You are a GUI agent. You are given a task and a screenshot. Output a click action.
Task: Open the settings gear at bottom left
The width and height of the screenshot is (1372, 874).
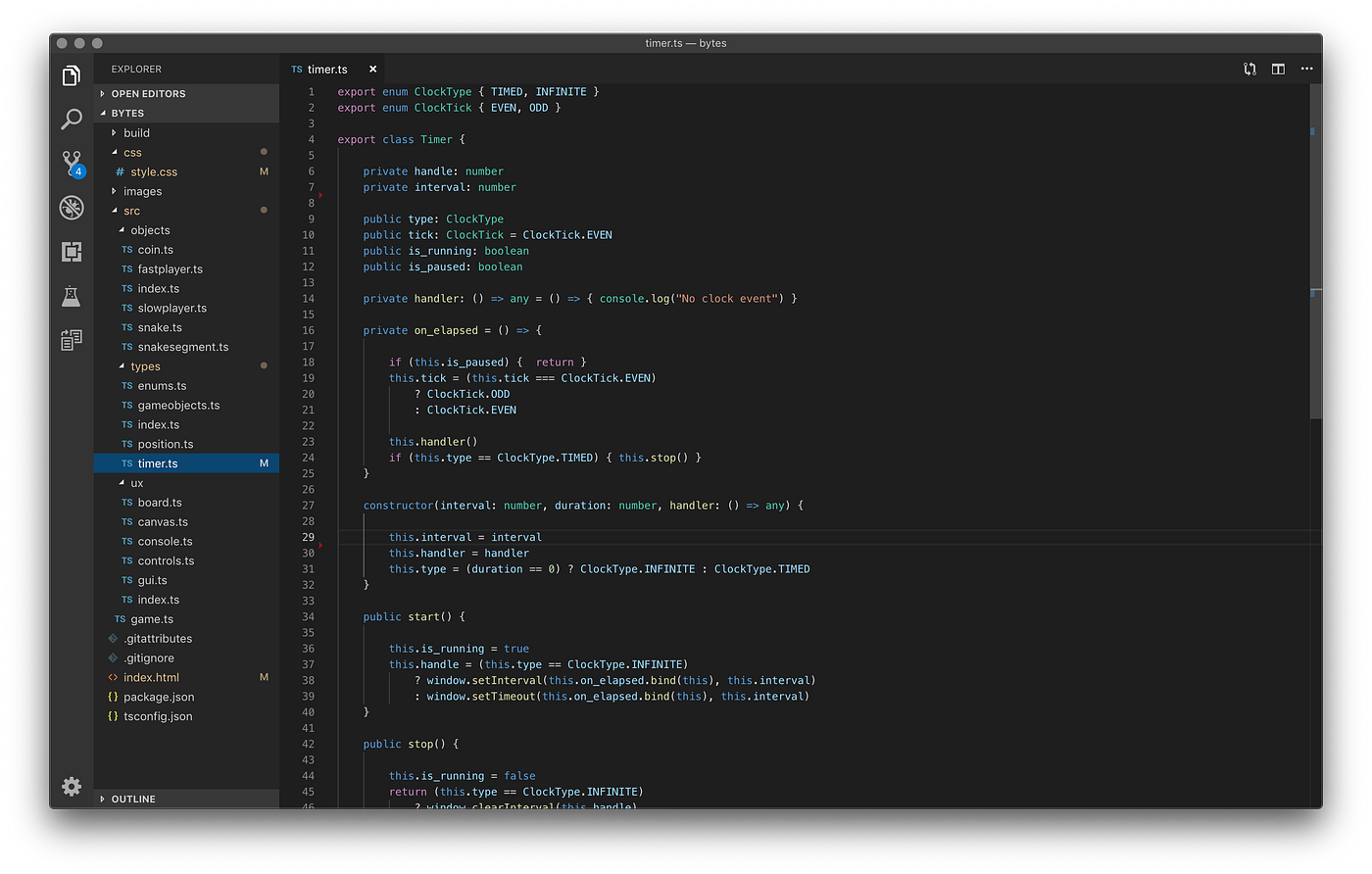tap(71, 787)
